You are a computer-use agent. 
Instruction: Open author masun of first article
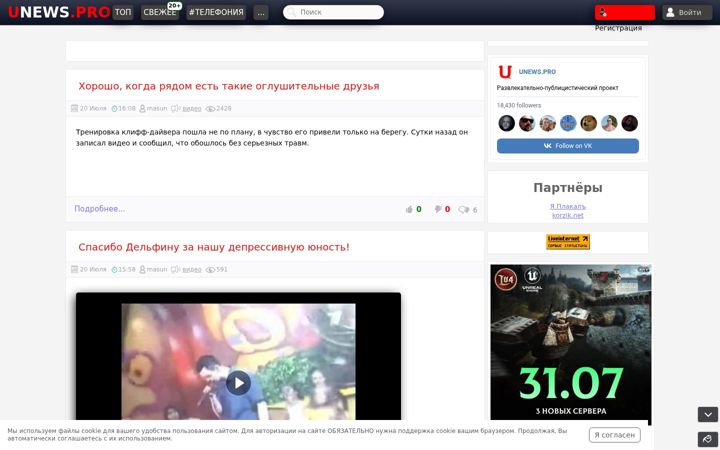157,108
